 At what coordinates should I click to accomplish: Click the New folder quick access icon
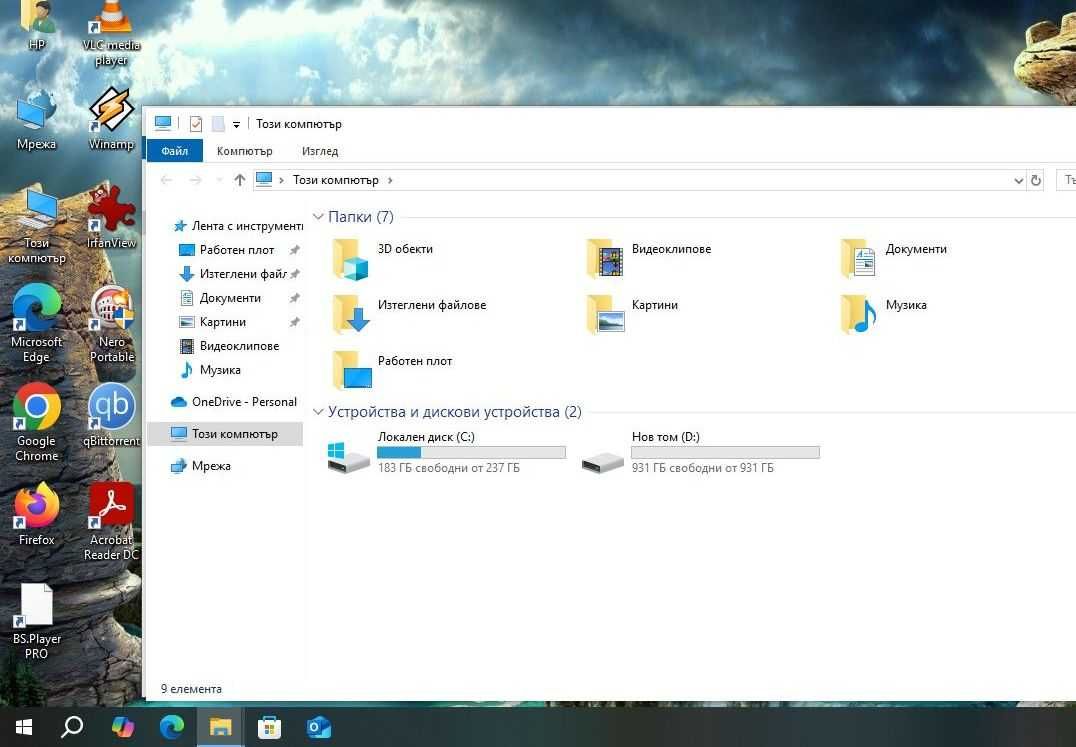click(218, 124)
